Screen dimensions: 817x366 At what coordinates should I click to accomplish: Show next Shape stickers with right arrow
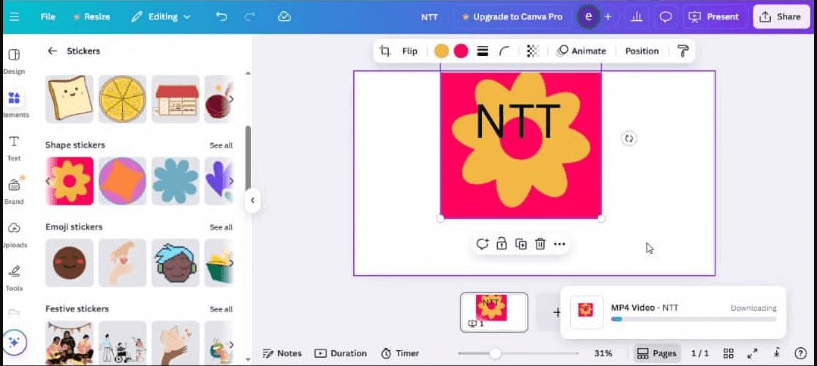(x=231, y=181)
